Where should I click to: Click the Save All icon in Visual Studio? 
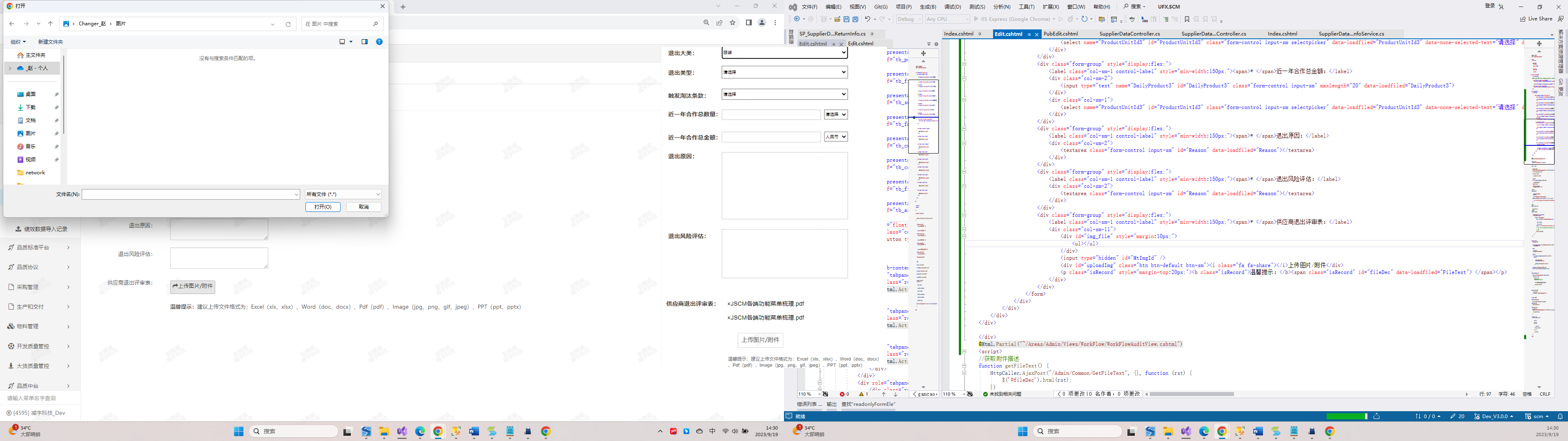(855, 20)
